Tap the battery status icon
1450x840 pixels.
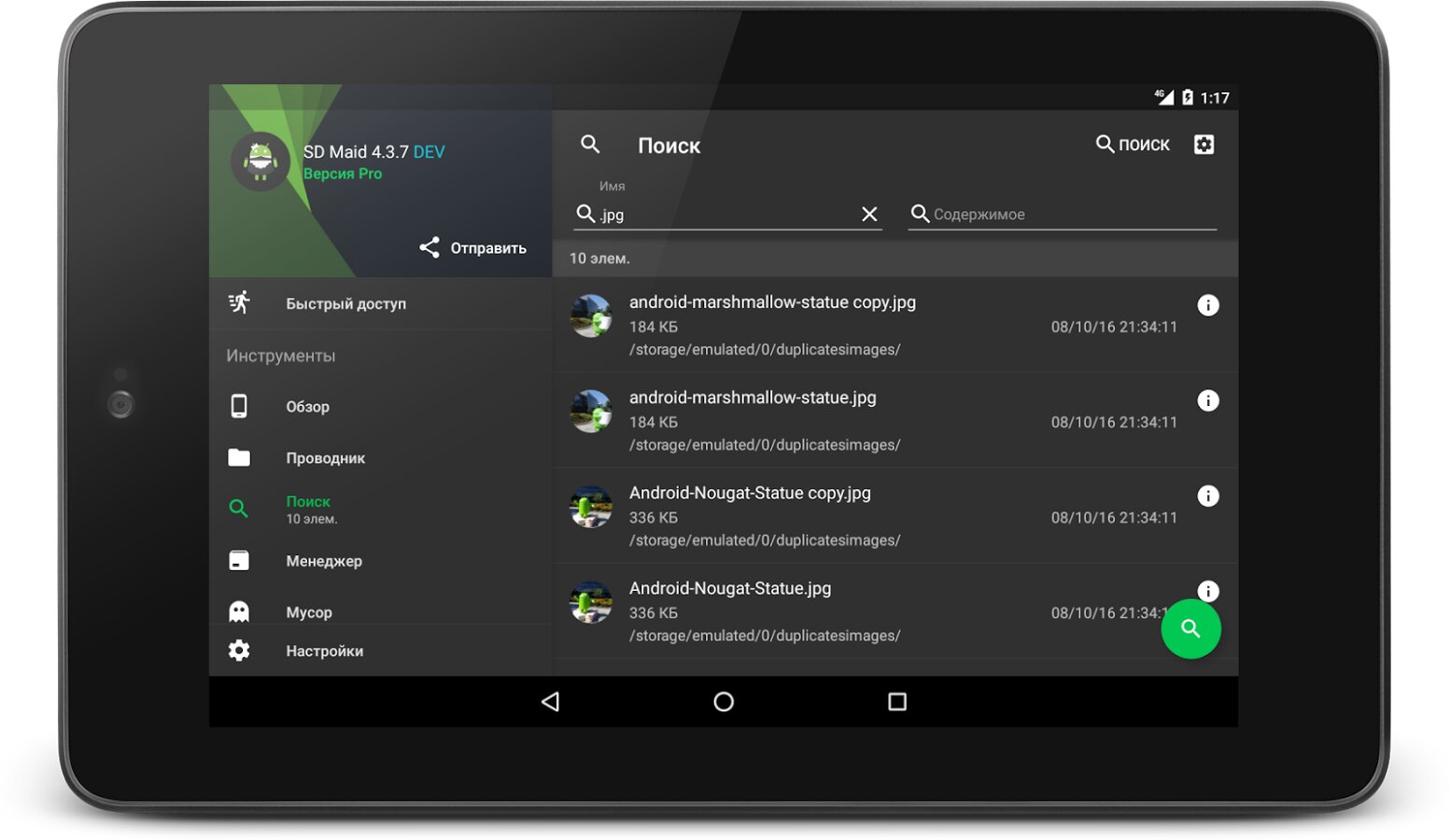pyautogui.click(x=1188, y=97)
